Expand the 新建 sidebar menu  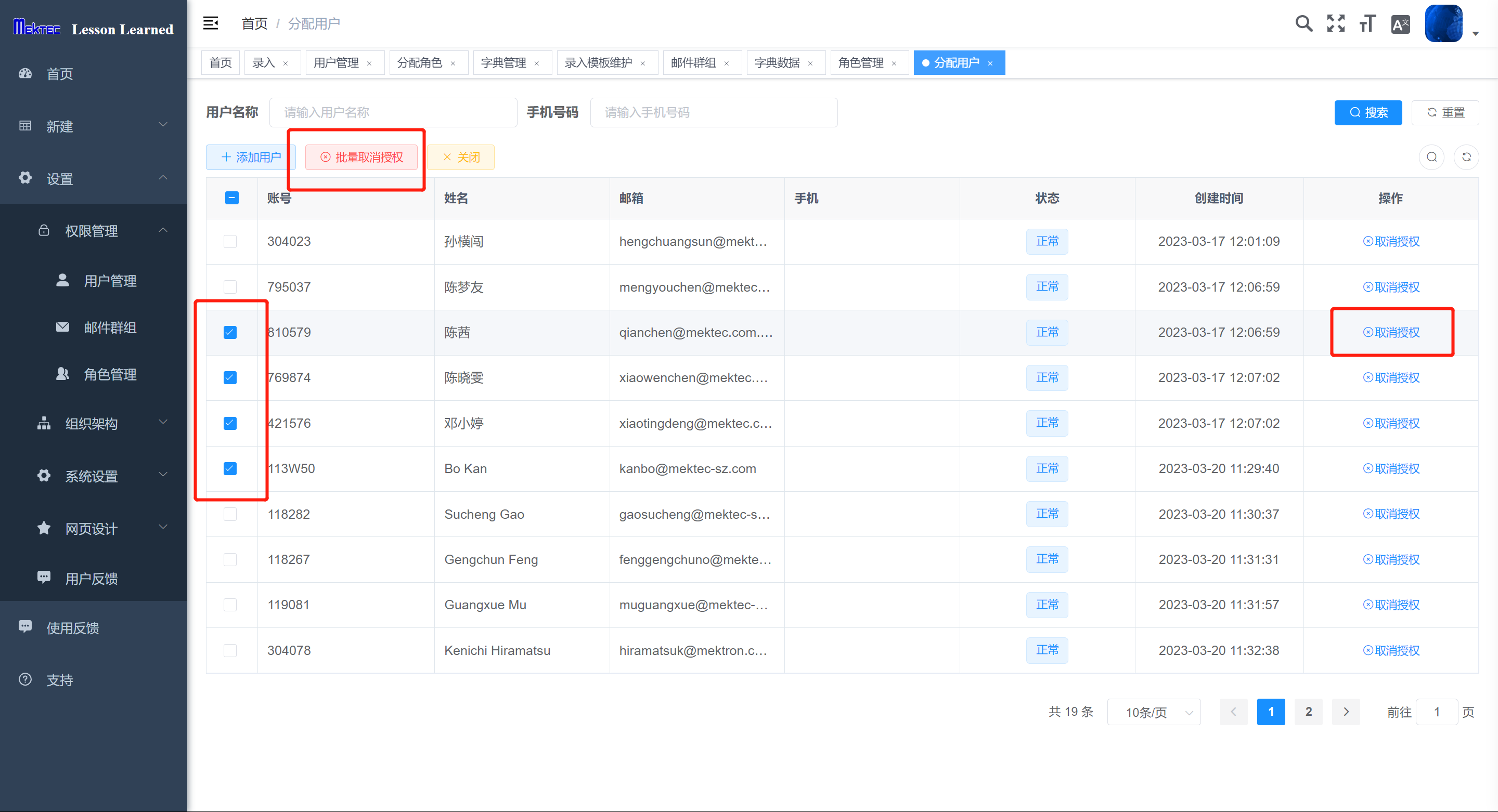[x=94, y=126]
